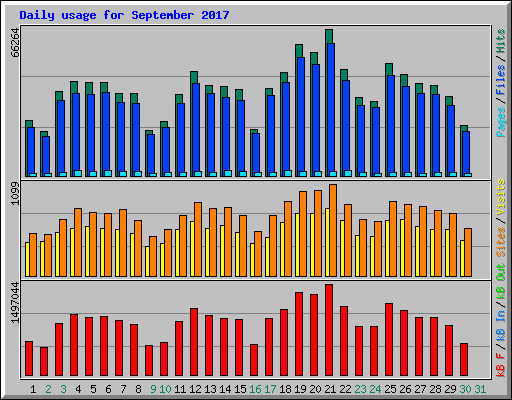The height and width of the screenshot is (400, 512).
Task: Select day 29 on the x-axis
Action: tap(450, 389)
